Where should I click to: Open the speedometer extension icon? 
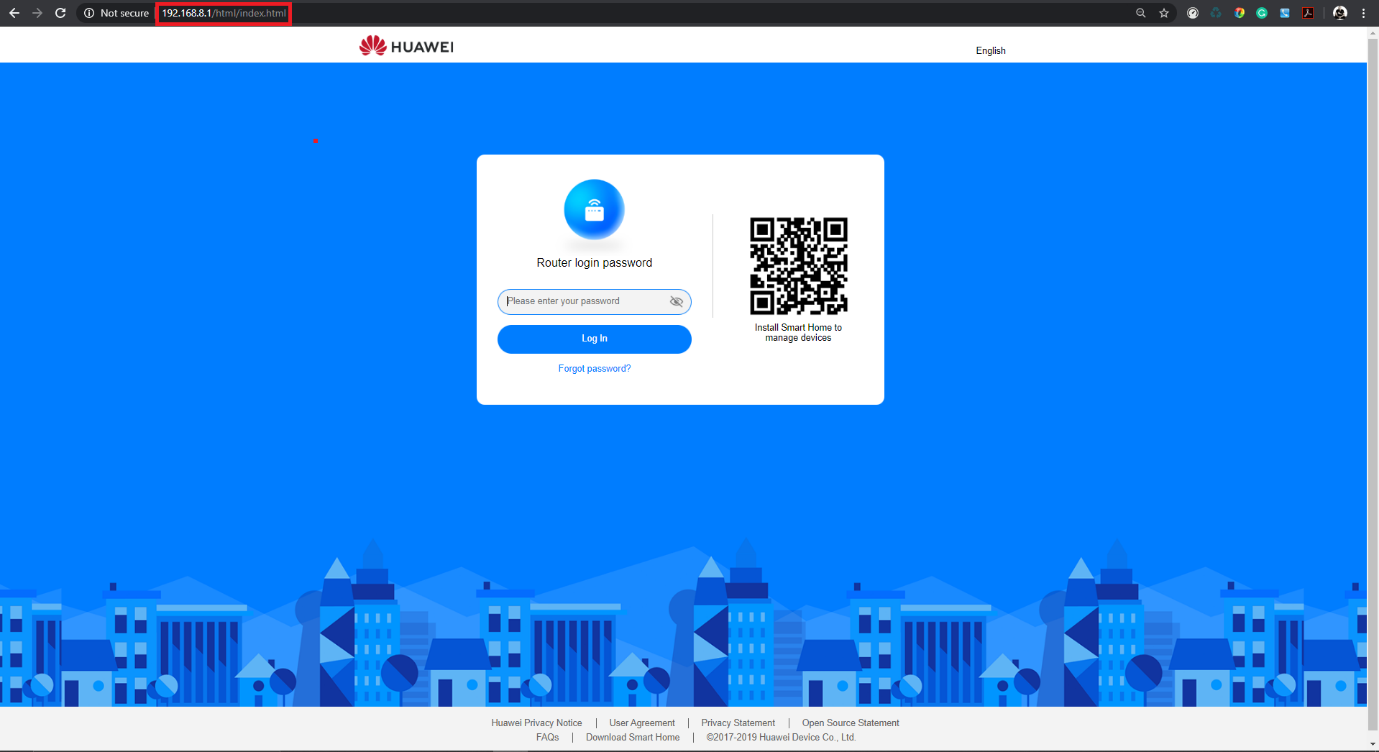(1193, 13)
